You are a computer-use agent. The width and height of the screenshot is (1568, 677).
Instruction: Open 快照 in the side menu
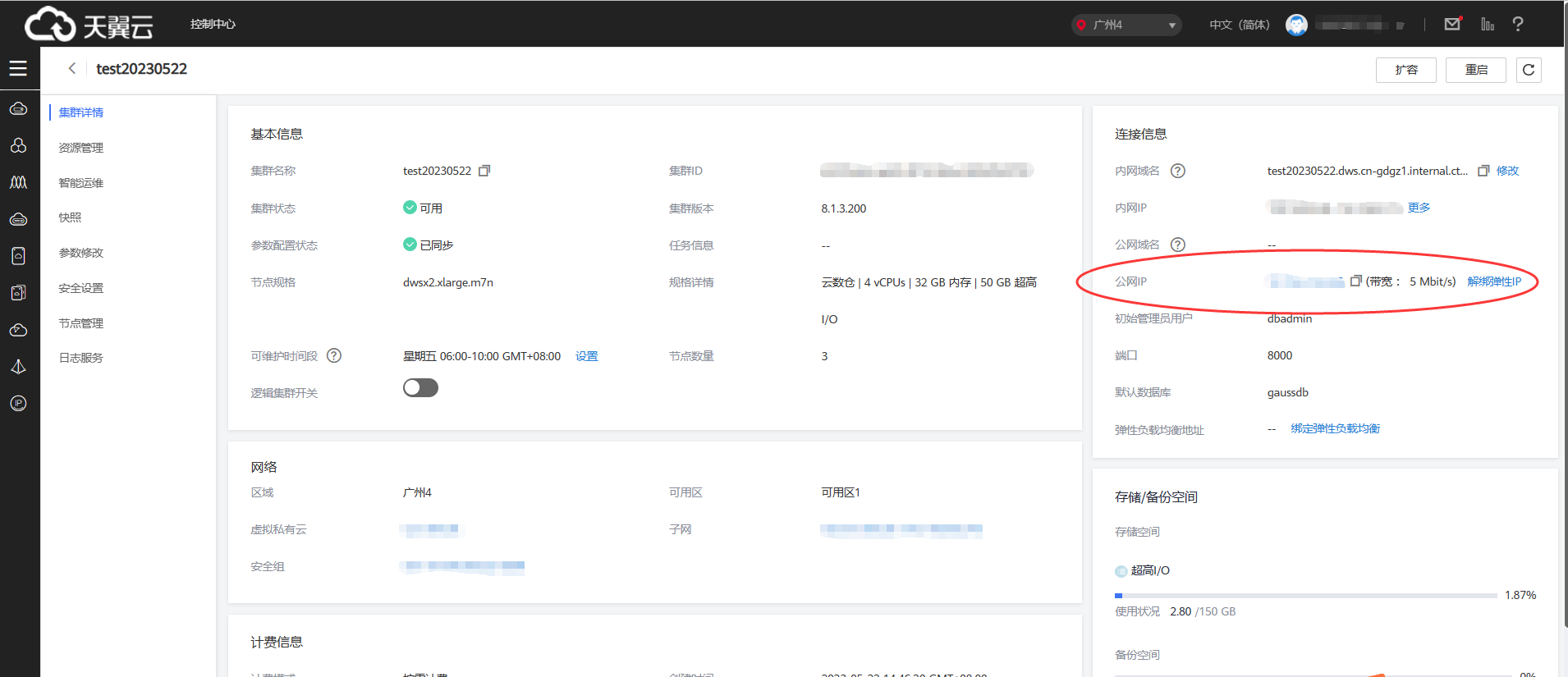(x=70, y=217)
